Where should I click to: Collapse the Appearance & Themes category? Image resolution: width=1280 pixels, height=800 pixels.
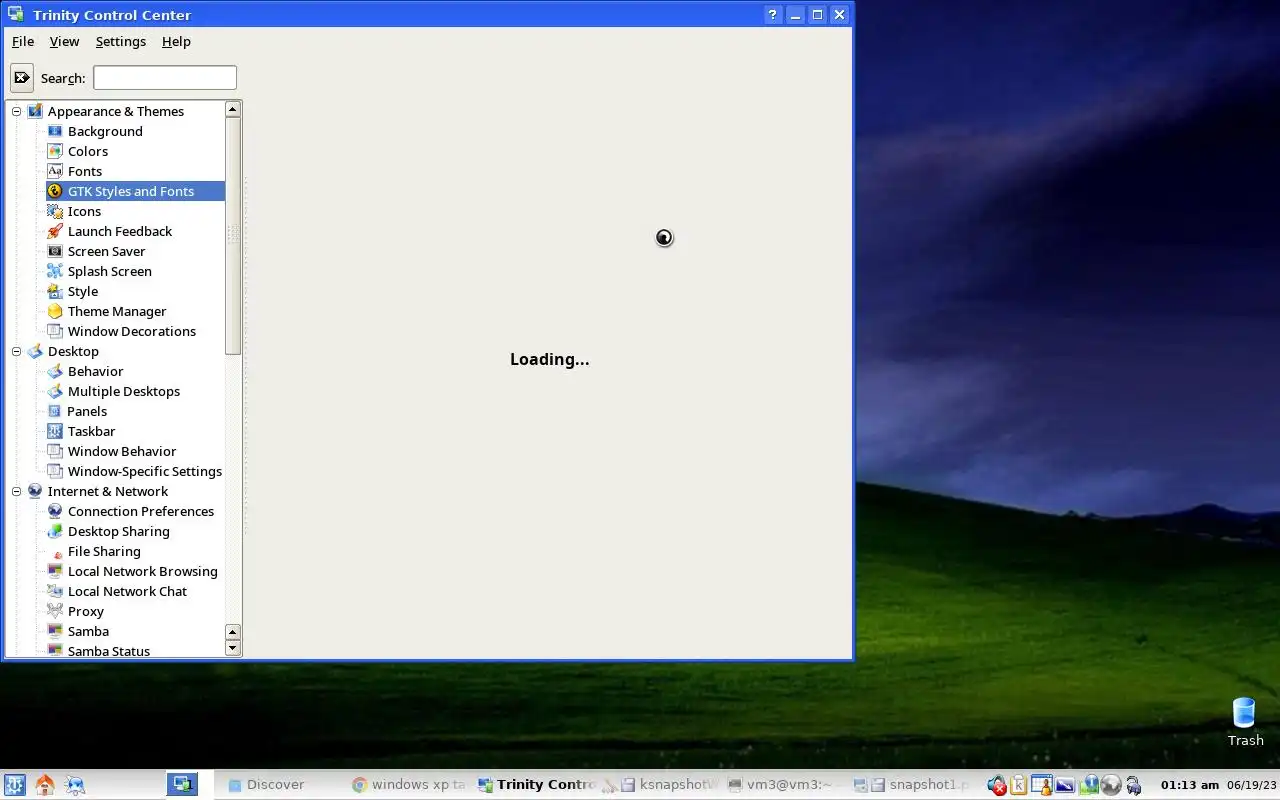[x=16, y=111]
